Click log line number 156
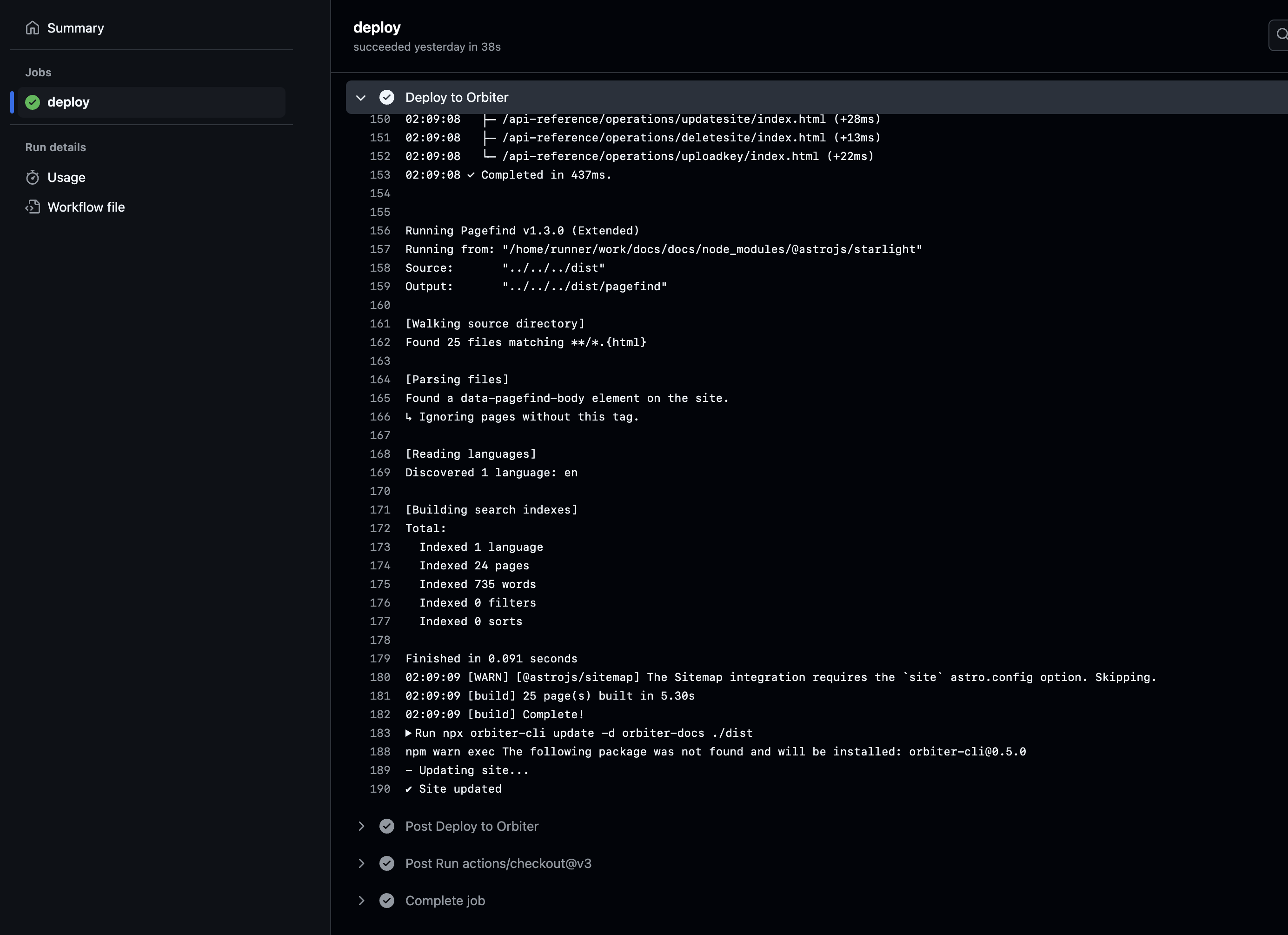 pos(380,231)
